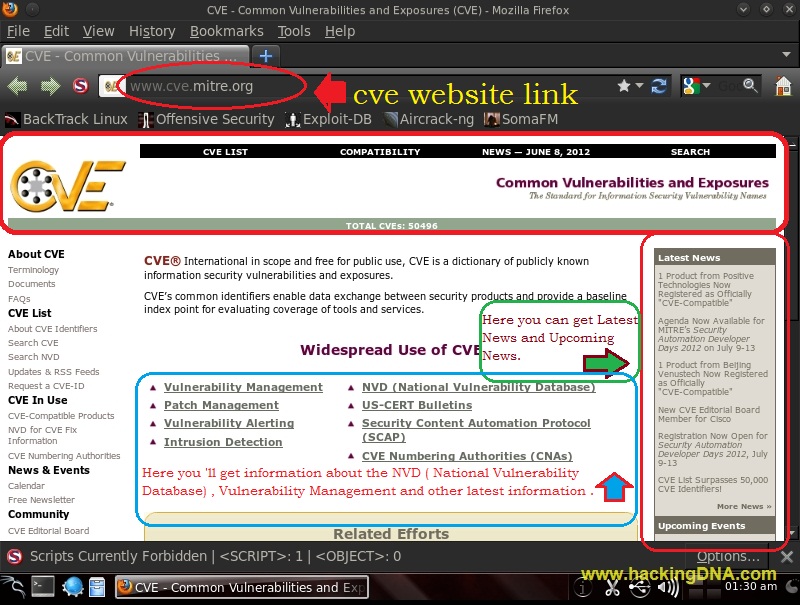
Task: Click the Google search input box
Action: pyautogui.click(x=728, y=86)
